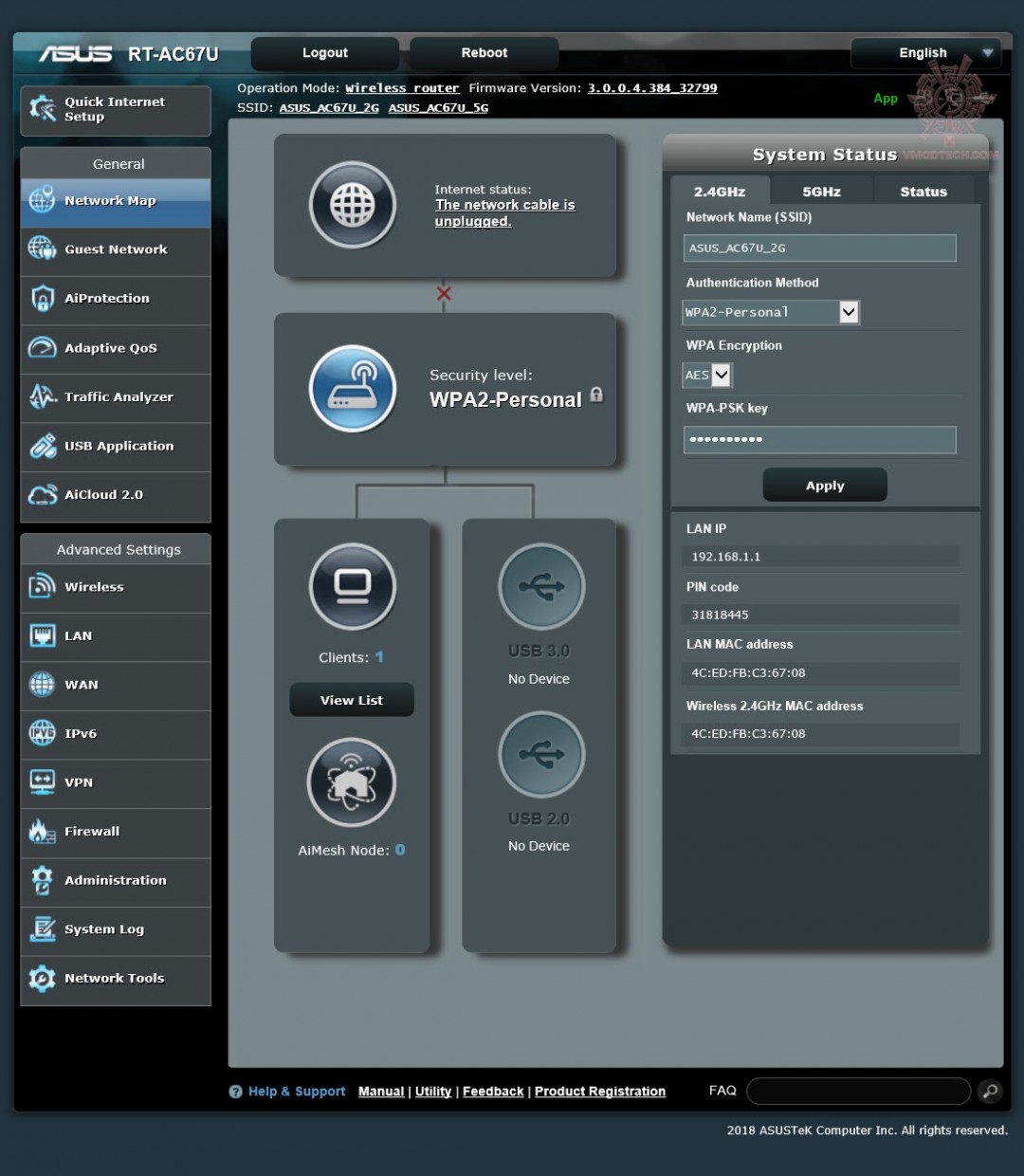Click the Internet status globe circle

(x=353, y=205)
